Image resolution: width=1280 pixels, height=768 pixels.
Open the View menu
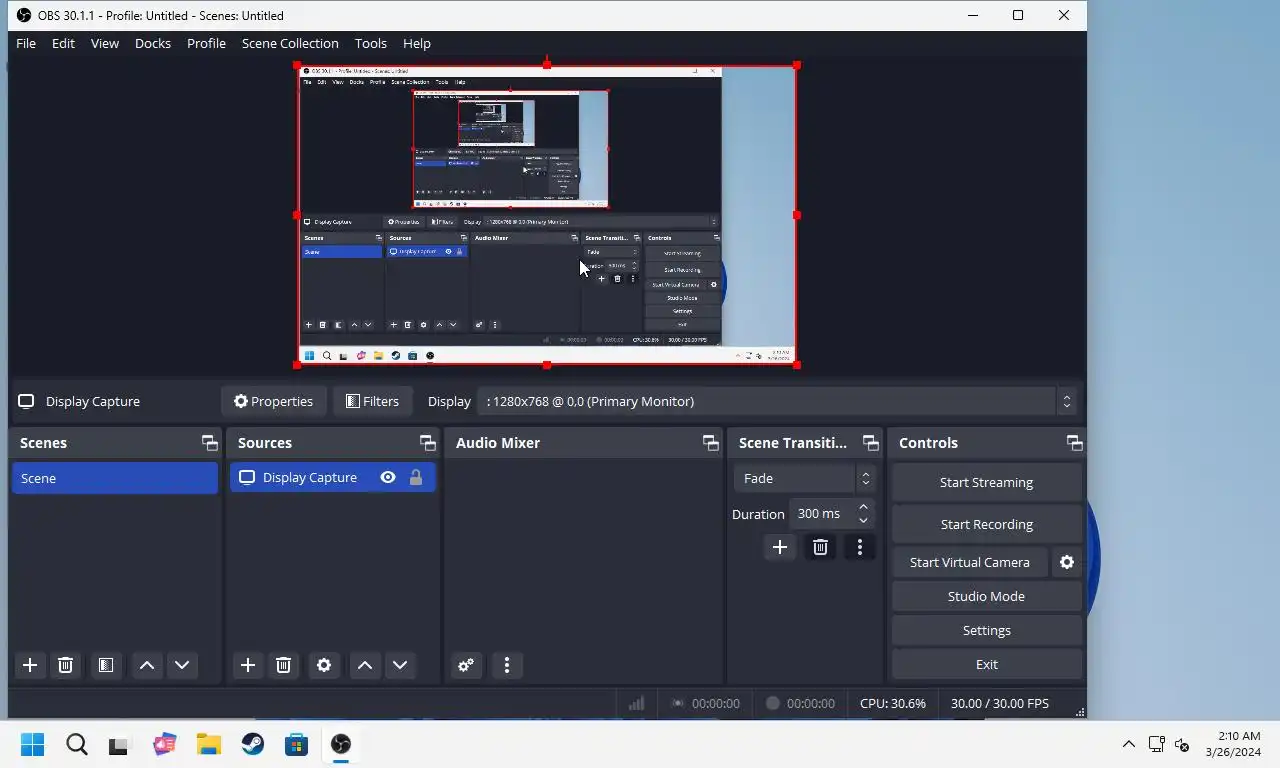point(105,43)
